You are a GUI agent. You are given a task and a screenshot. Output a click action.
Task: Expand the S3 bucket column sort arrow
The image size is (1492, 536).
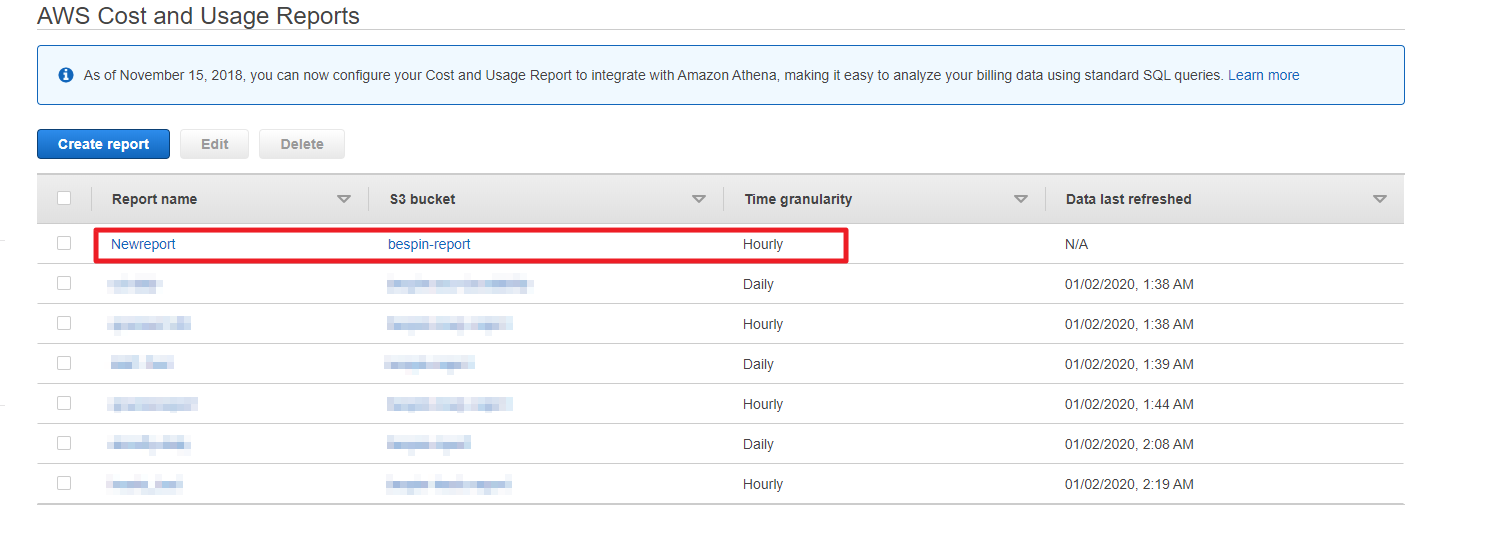[699, 199]
